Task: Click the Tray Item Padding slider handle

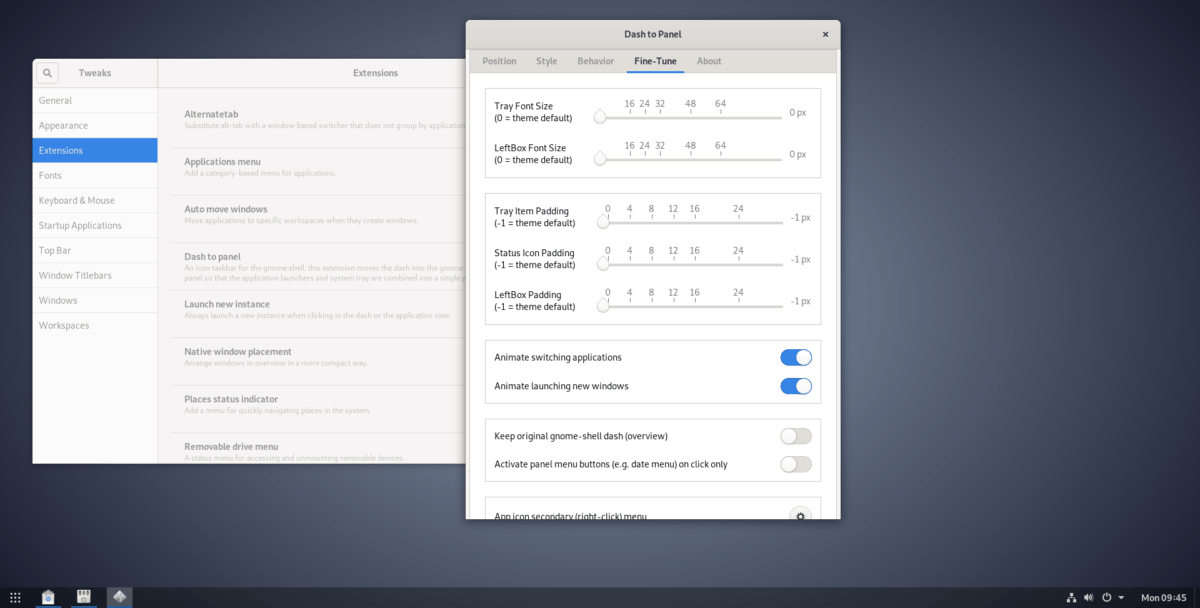Action: 603,222
